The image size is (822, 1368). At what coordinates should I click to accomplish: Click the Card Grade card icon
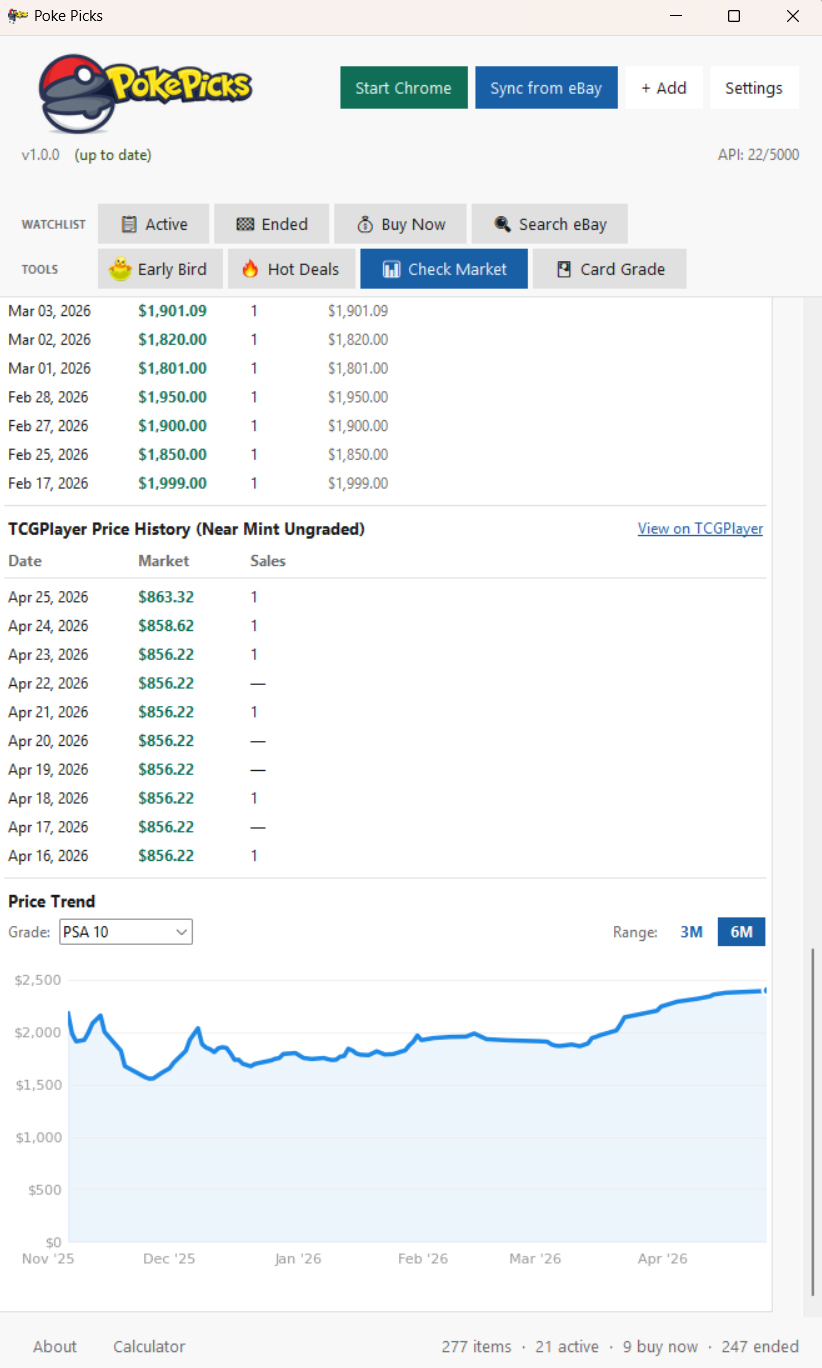point(564,269)
